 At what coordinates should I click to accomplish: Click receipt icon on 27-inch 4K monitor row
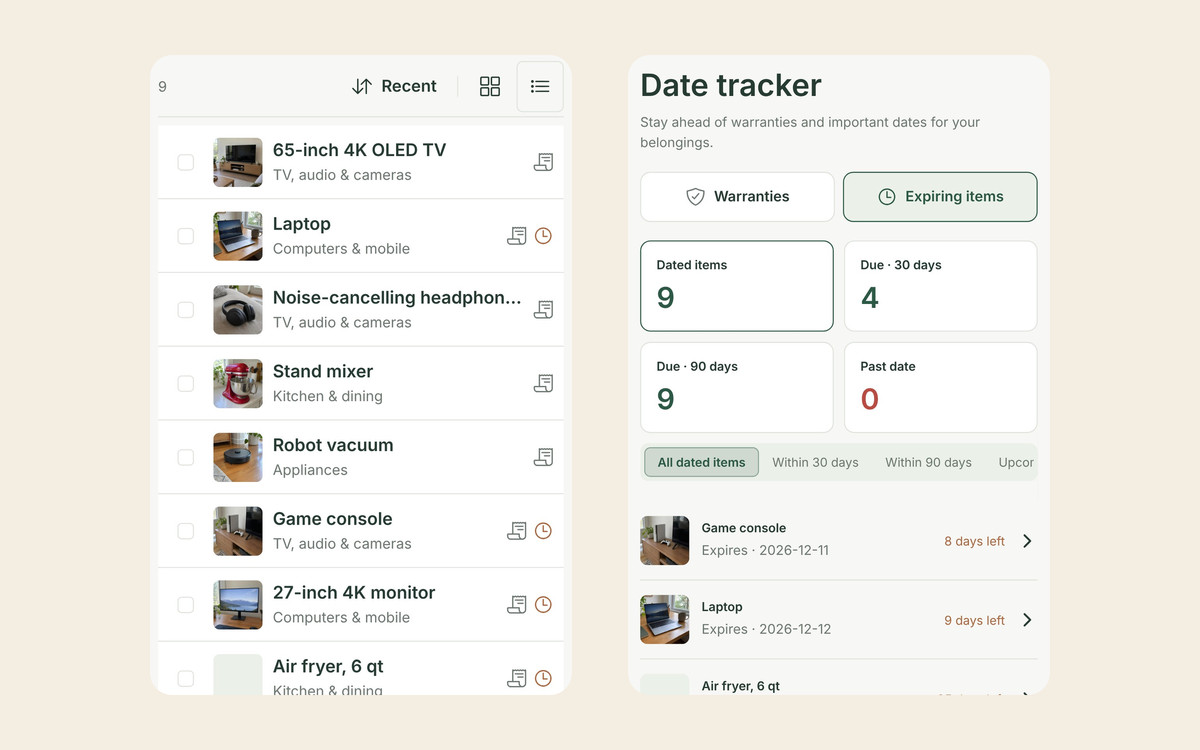[517, 605]
